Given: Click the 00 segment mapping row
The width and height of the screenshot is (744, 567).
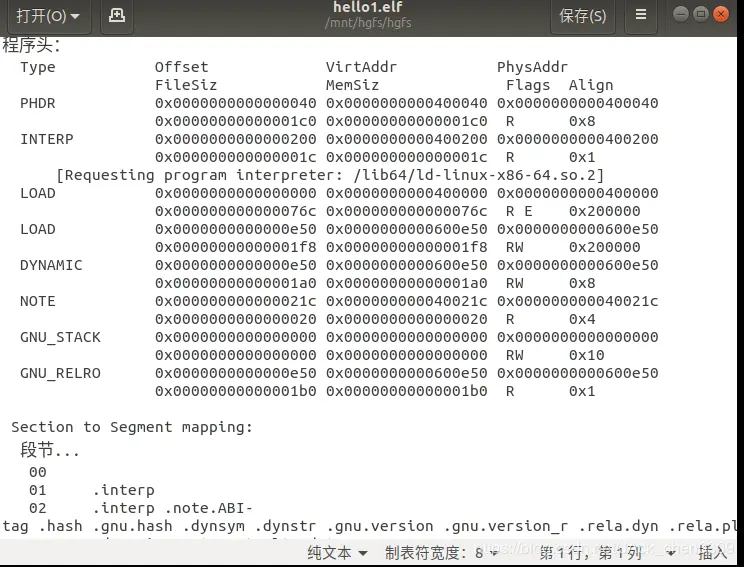Looking at the screenshot, I should (x=37, y=473).
